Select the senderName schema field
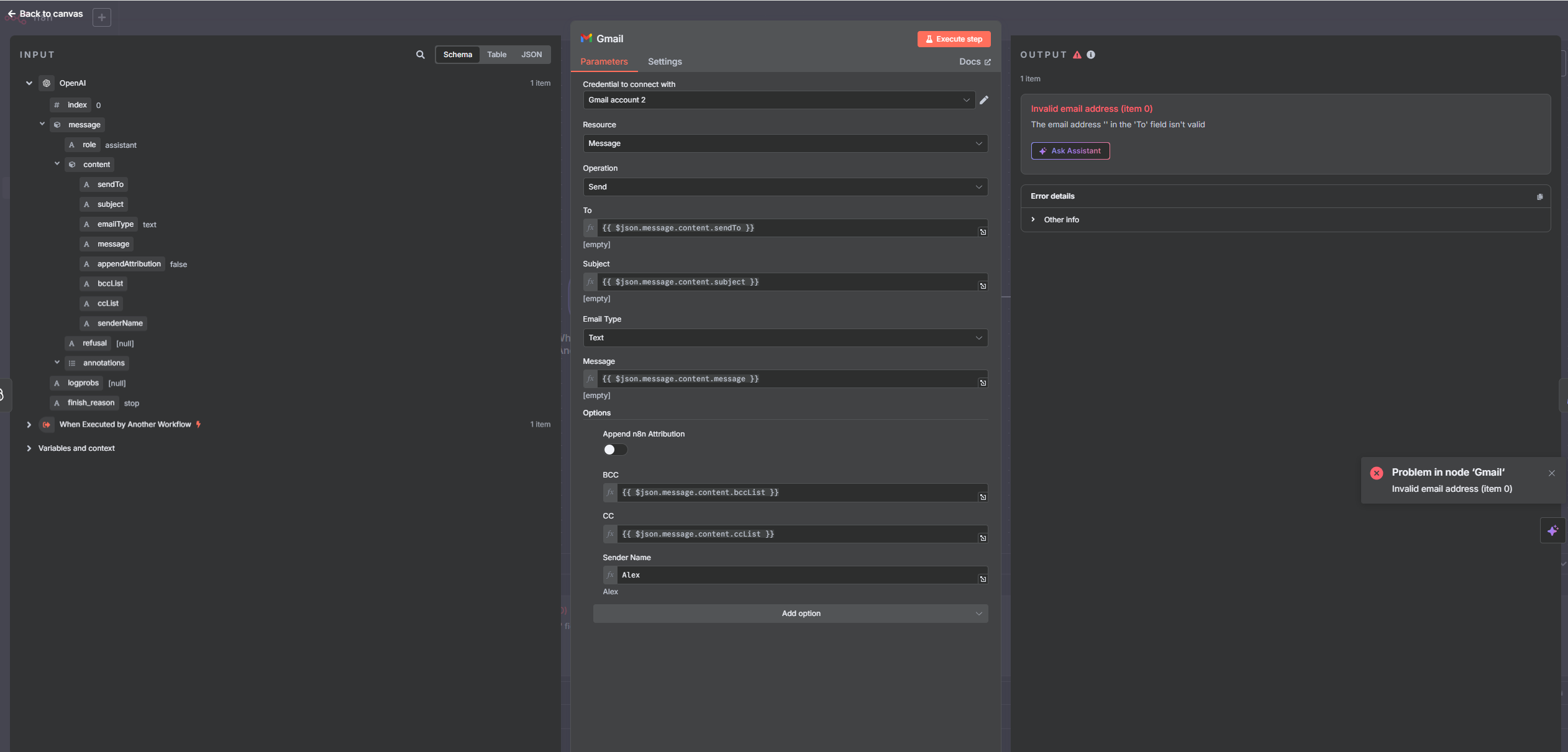 [x=114, y=324]
